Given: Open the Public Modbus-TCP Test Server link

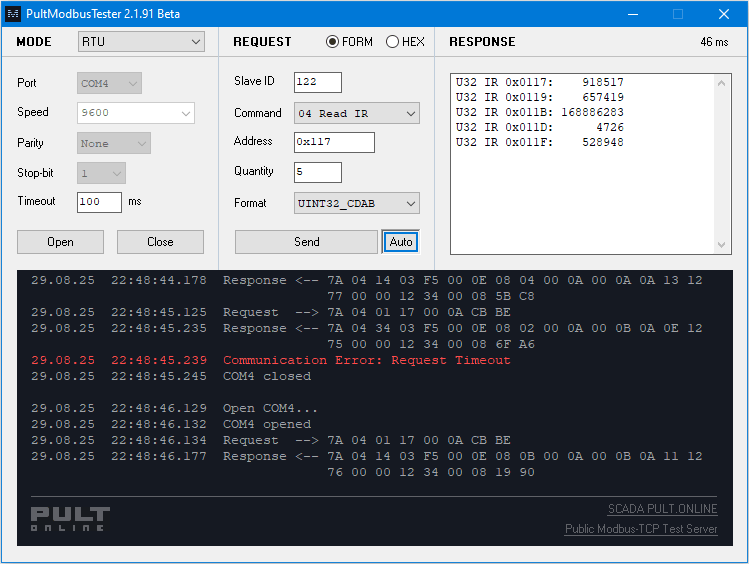Looking at the screenshot, I should (641, 529).
